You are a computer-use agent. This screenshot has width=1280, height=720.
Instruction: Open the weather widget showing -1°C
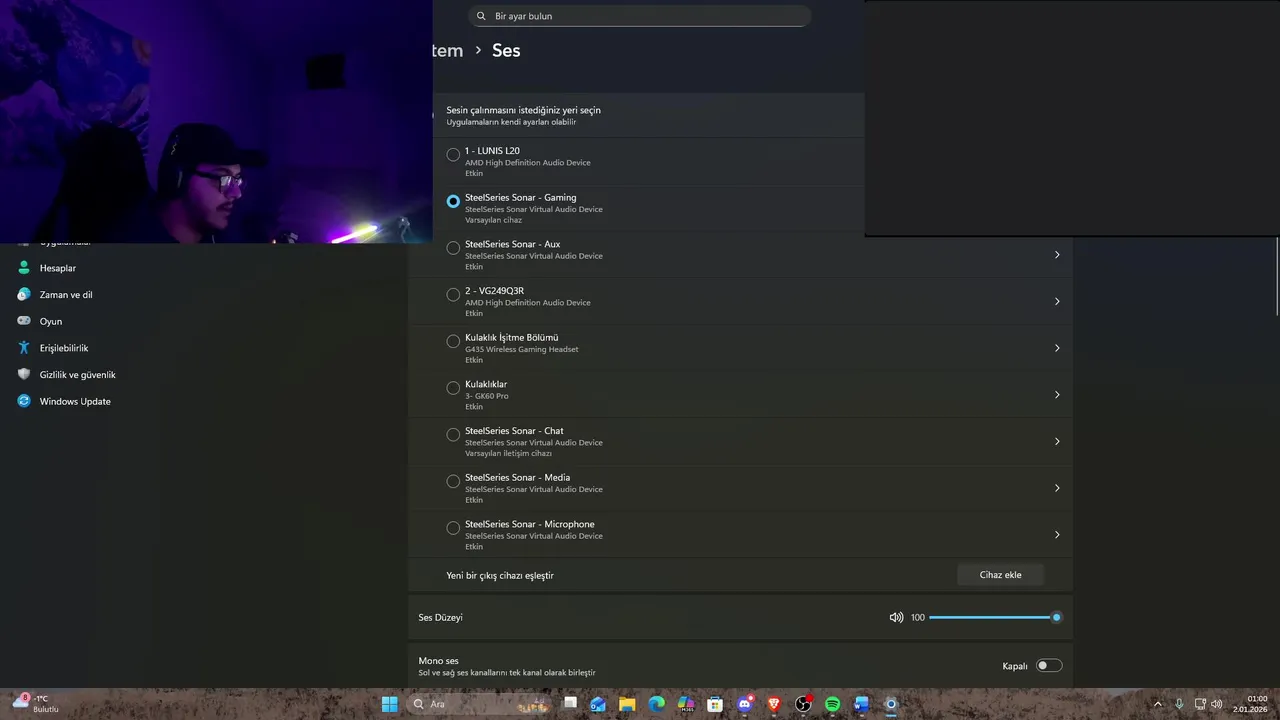click(36, 703)
